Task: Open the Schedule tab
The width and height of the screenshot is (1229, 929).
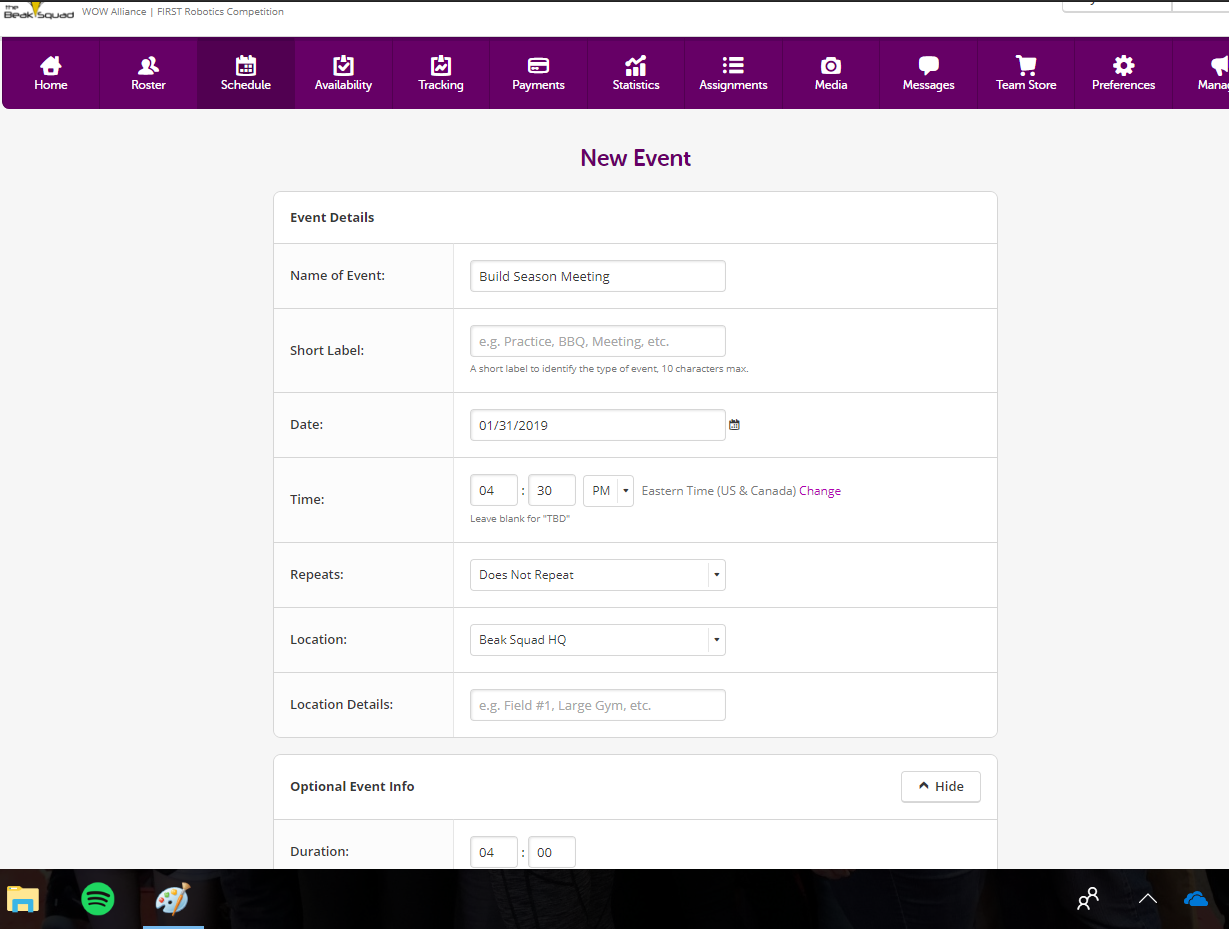Action: (246, 73)
